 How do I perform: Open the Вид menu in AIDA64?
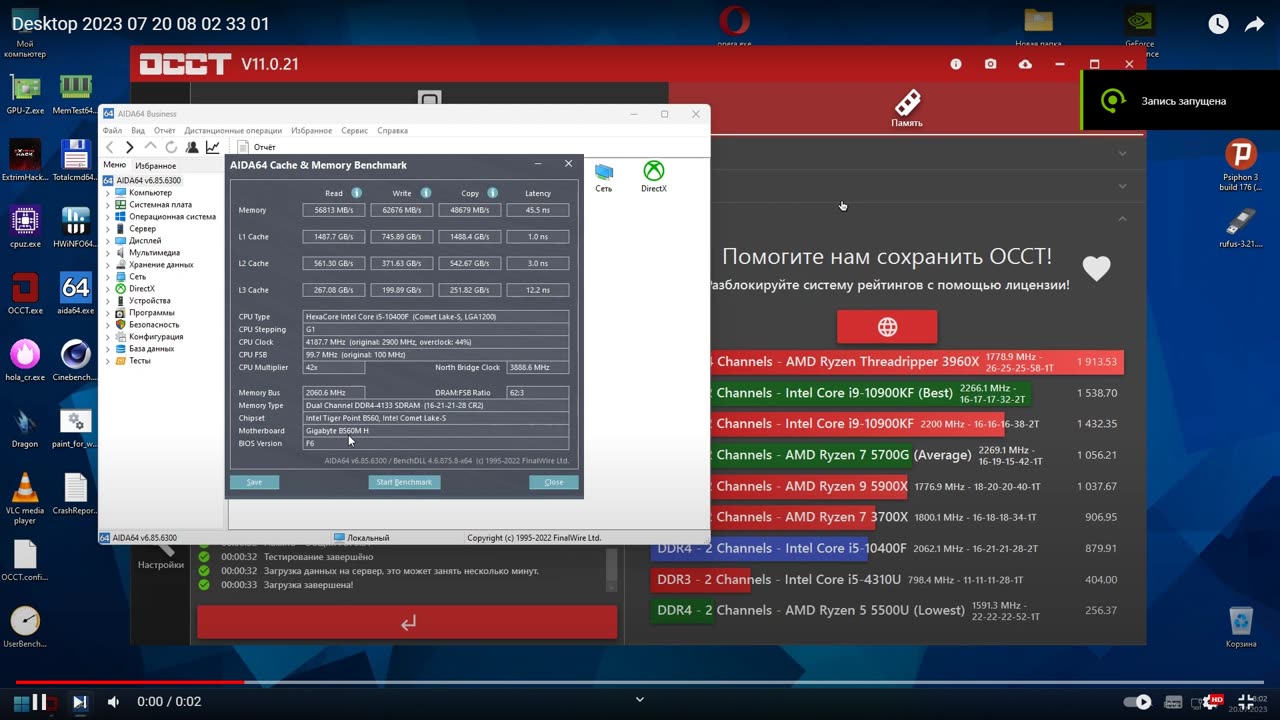point(138,131)
